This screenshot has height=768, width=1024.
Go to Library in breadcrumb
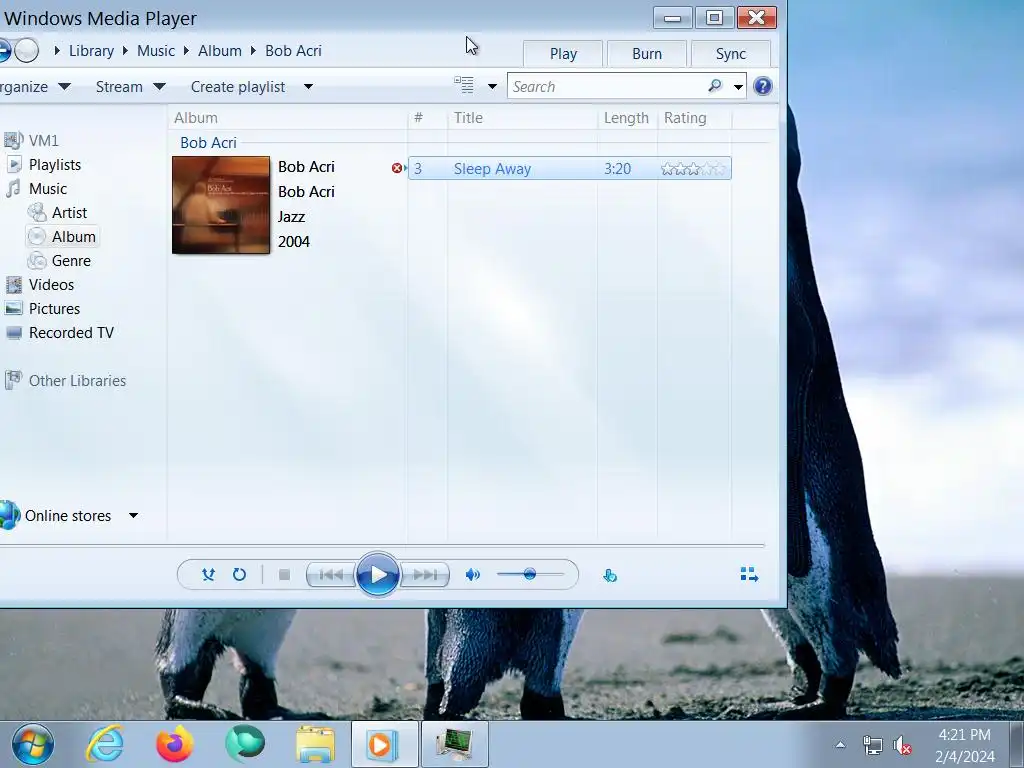(91, 50)
